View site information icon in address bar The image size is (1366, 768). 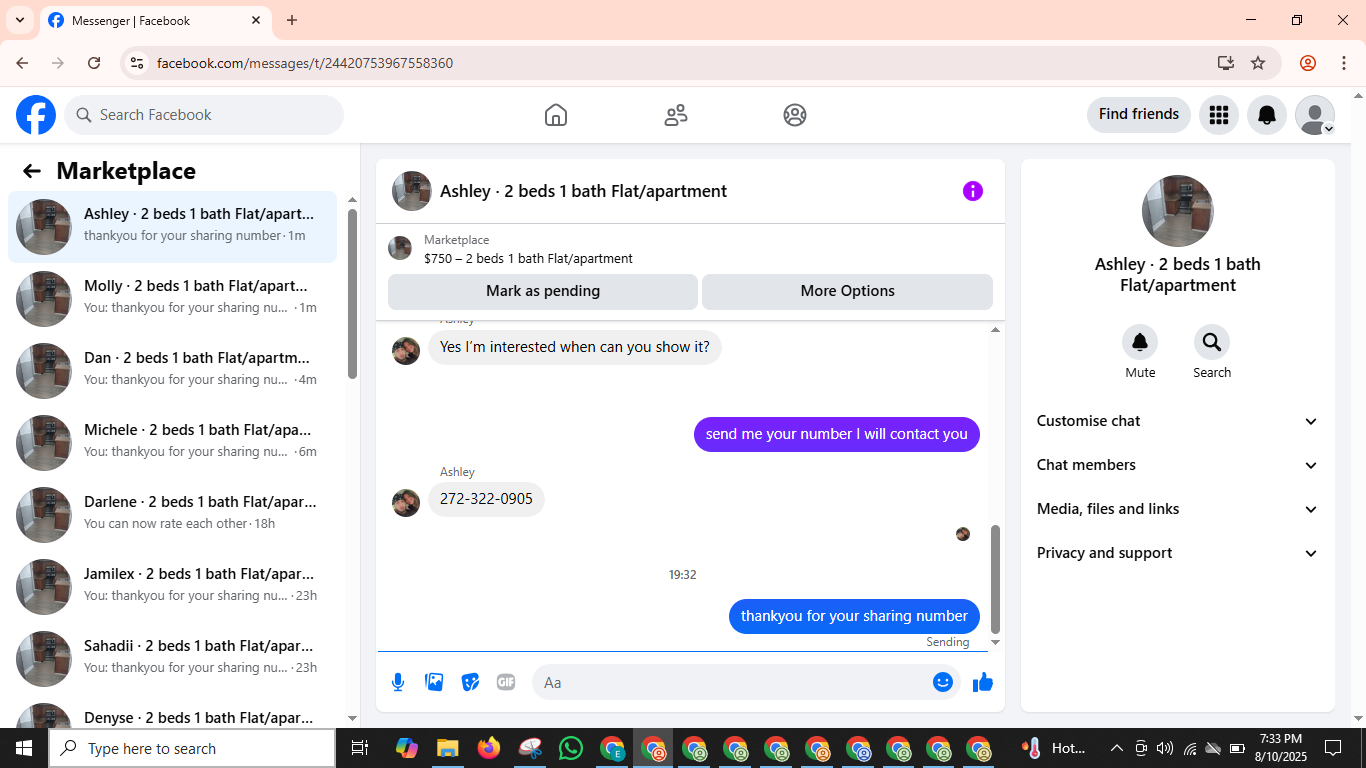(137, 63)
